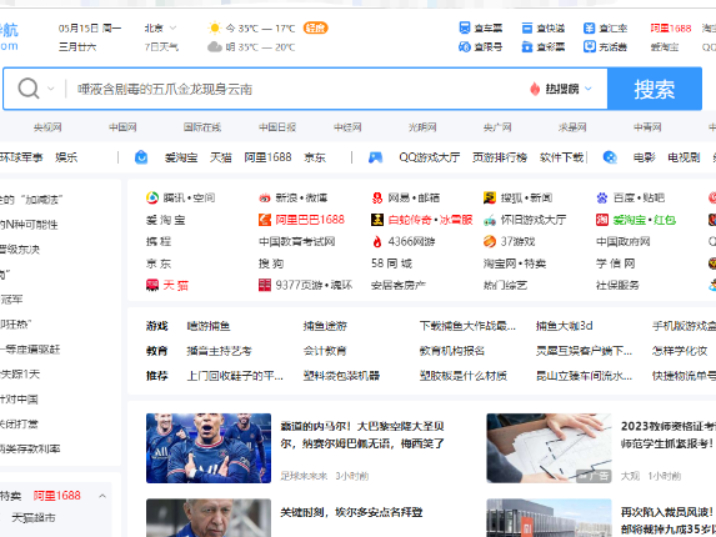
Task: Open the 中国日报 link
Action: pyautogui.click(x=277, y=127)
